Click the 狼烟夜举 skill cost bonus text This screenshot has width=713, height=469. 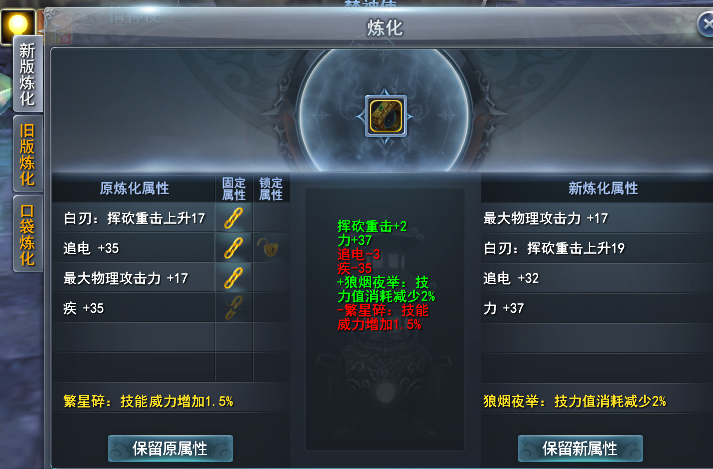574,401
